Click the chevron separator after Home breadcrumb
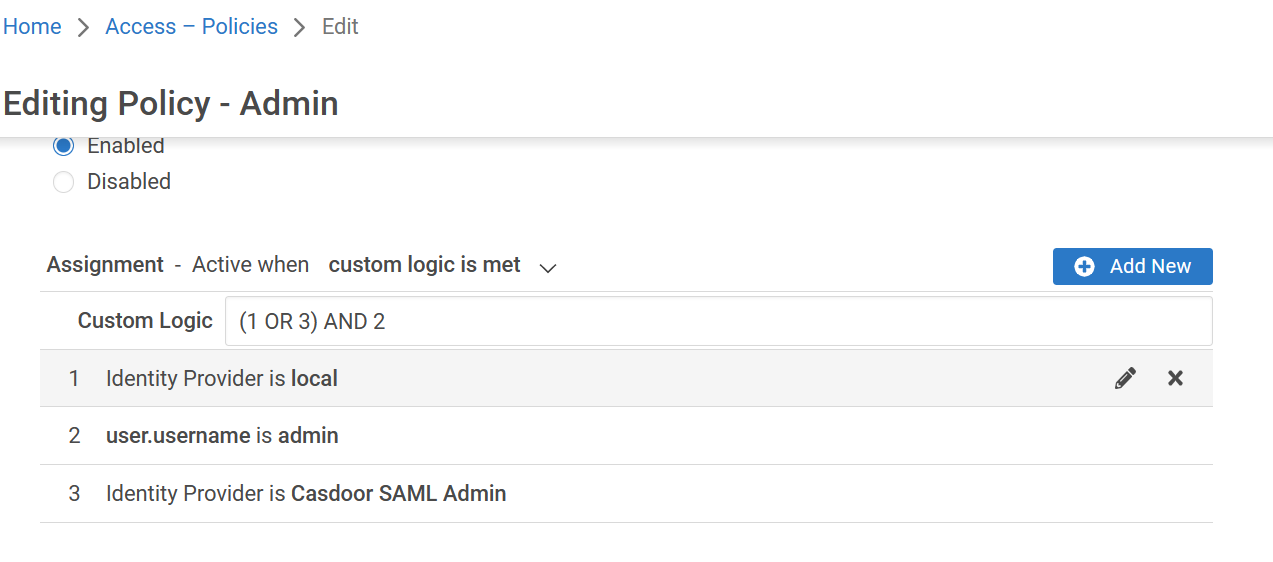The height and width of the screenshot is (562, 1273). click(83, 27)
